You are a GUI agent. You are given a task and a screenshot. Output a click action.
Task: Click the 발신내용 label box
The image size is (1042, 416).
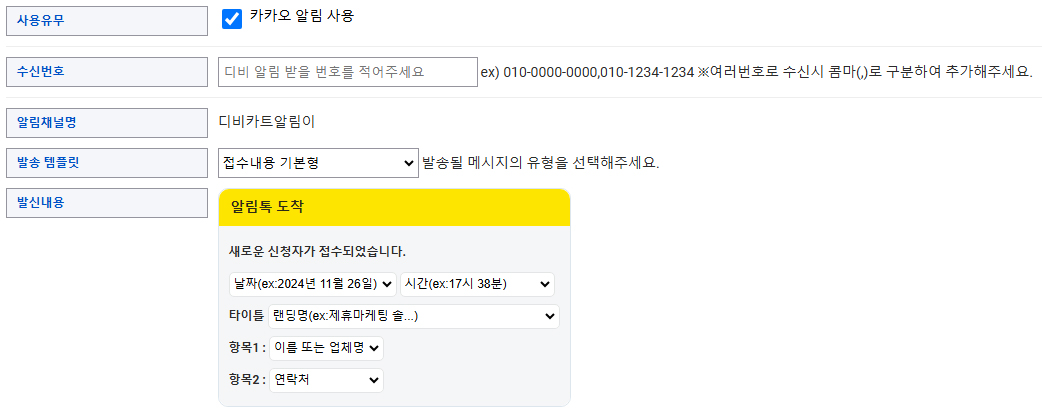(106, 202)
